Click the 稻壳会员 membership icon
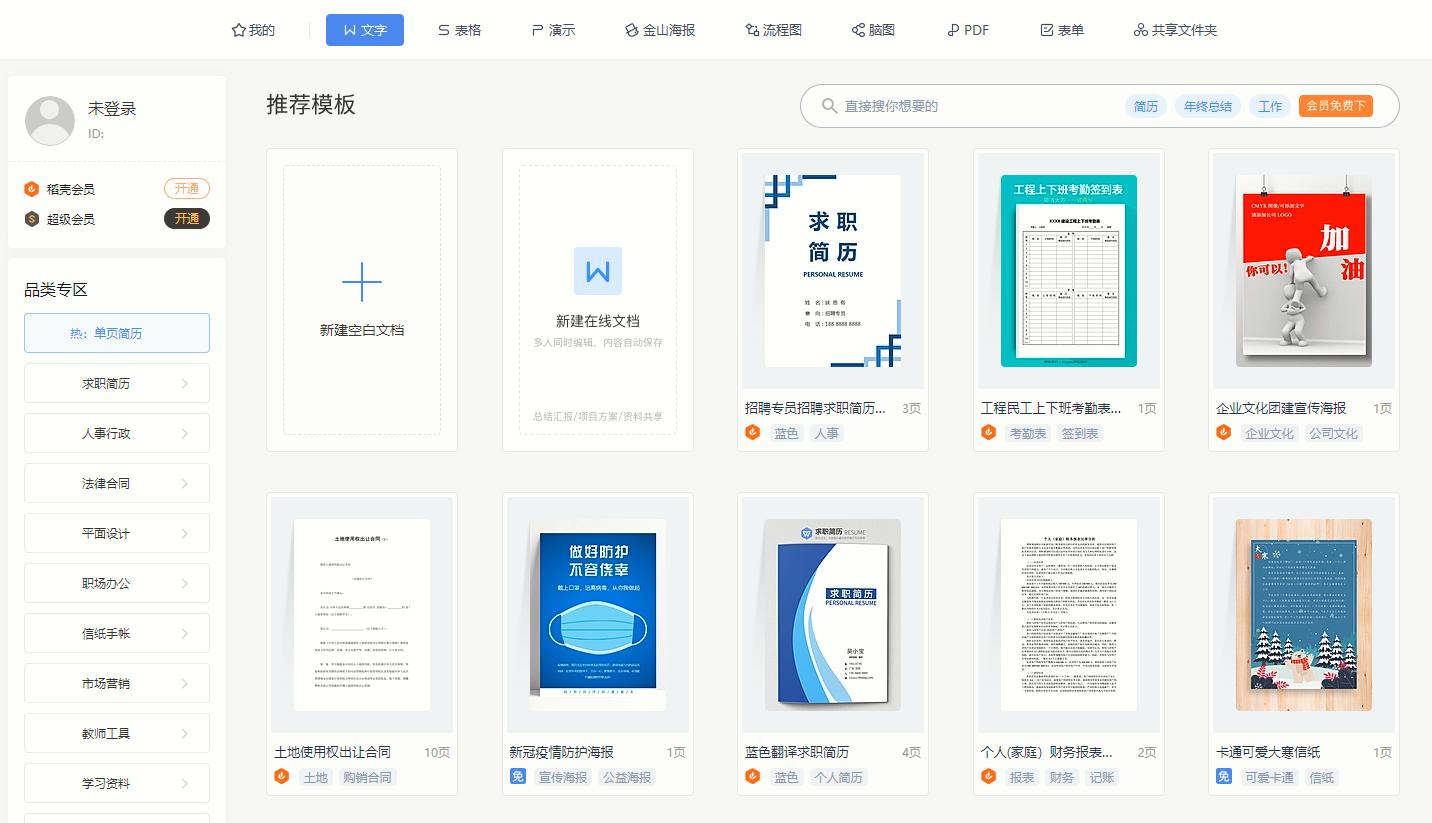Image resolution: width=1432 pixels, height=823 pixels. click(x=29, y=188)
